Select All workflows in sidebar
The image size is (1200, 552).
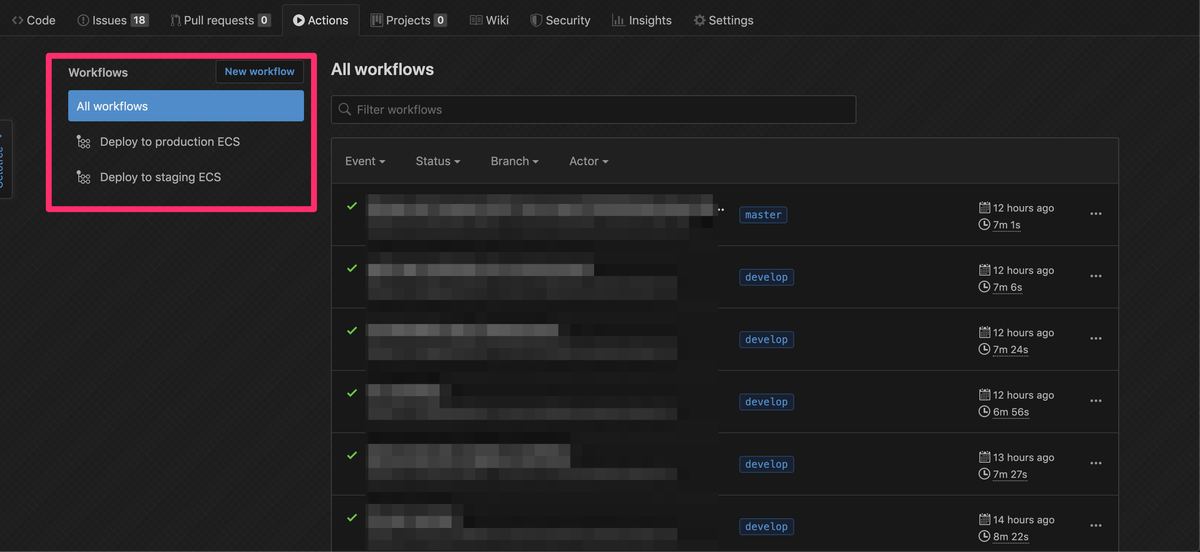click(x=186, y=106)
